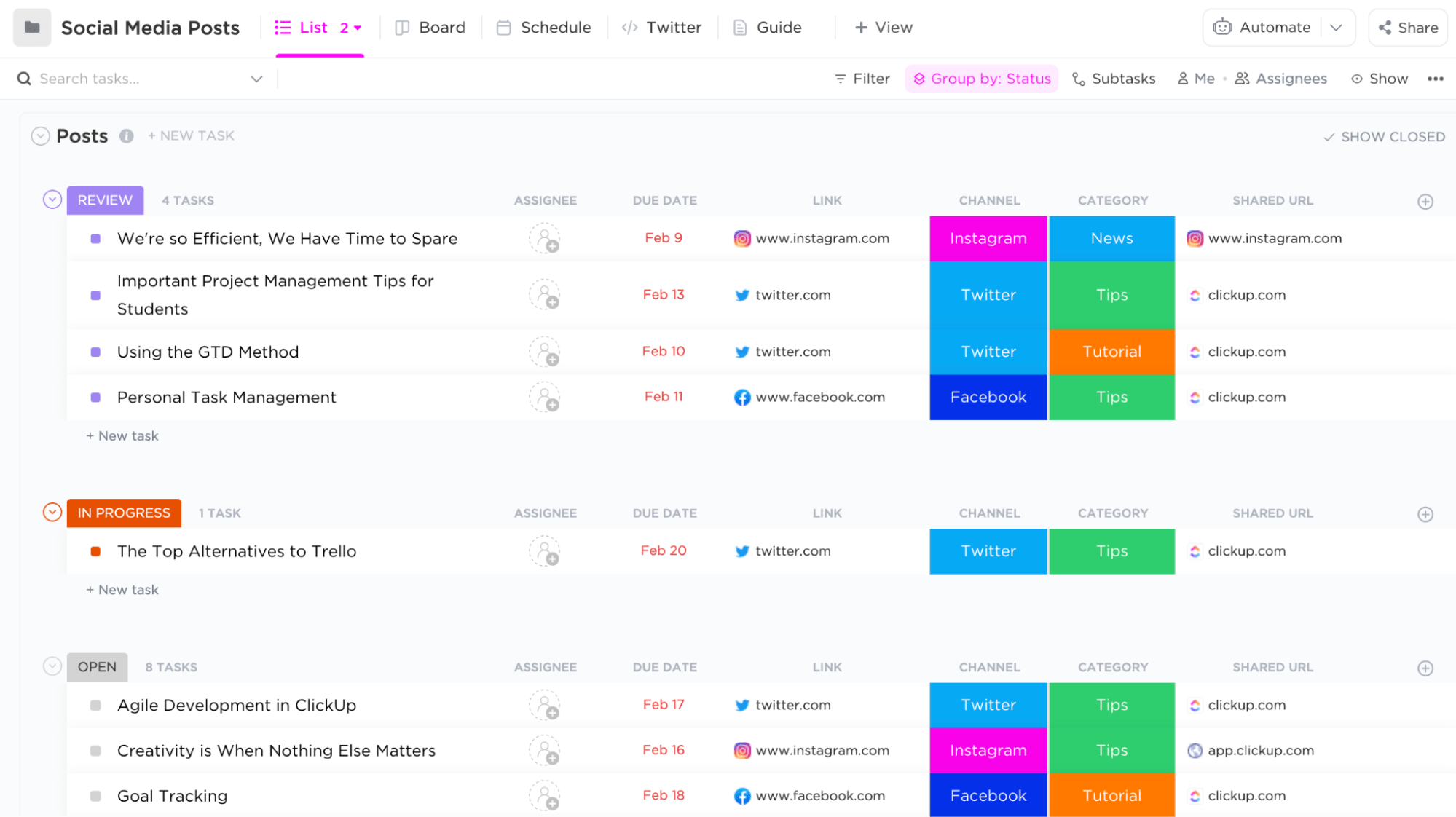Image resolution: width=1456 pixels, height=817 pixels.
Task: Click the Search tasks input field
Action: coord(140,78)
